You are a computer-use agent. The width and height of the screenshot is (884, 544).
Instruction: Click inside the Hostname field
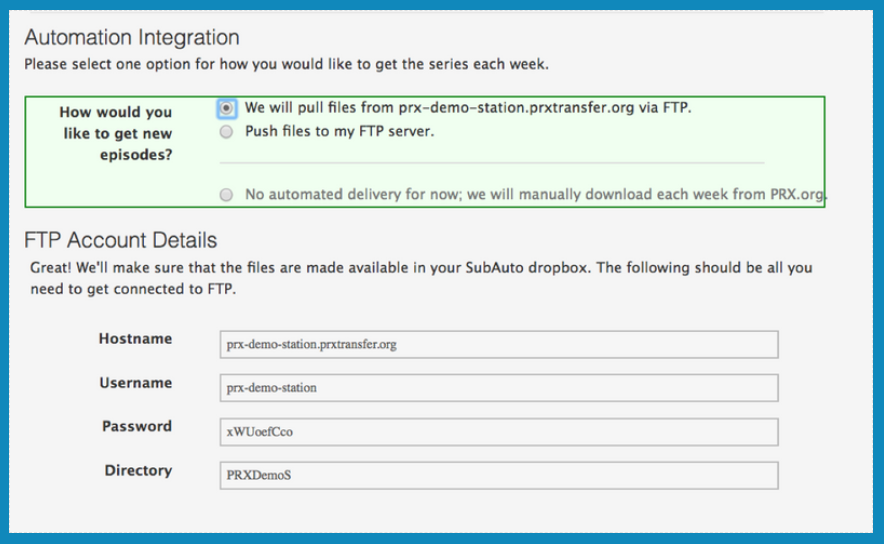click(x=499, y=344)
